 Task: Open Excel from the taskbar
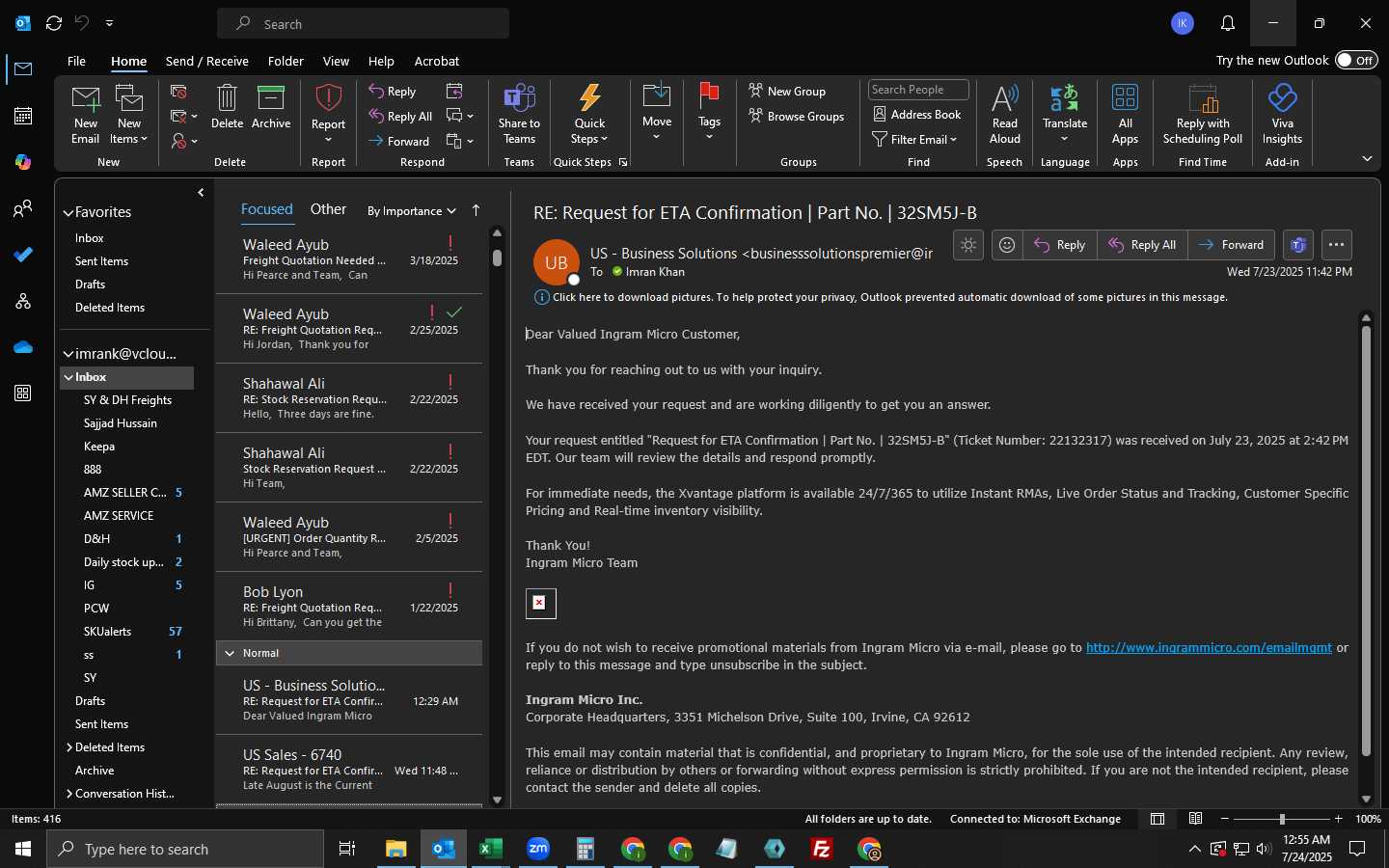point(490,849)
